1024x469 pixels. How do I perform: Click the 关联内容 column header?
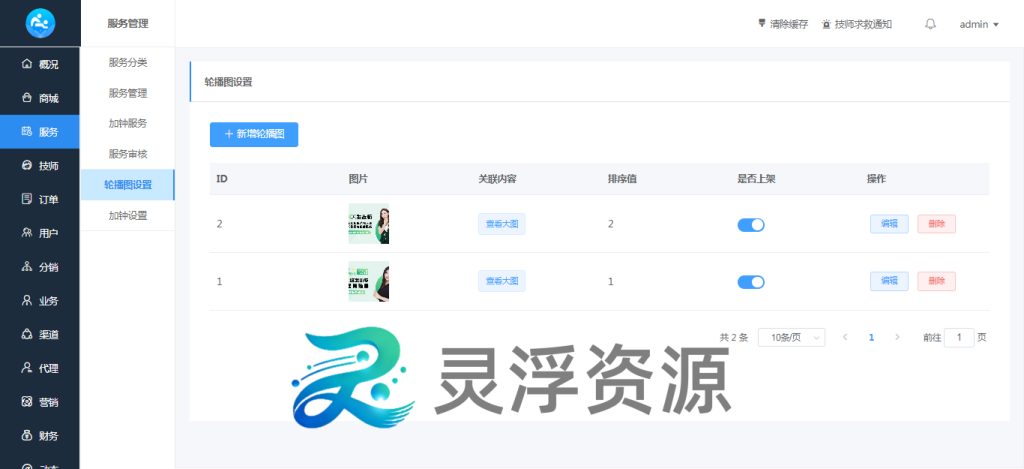pos(497,179)
